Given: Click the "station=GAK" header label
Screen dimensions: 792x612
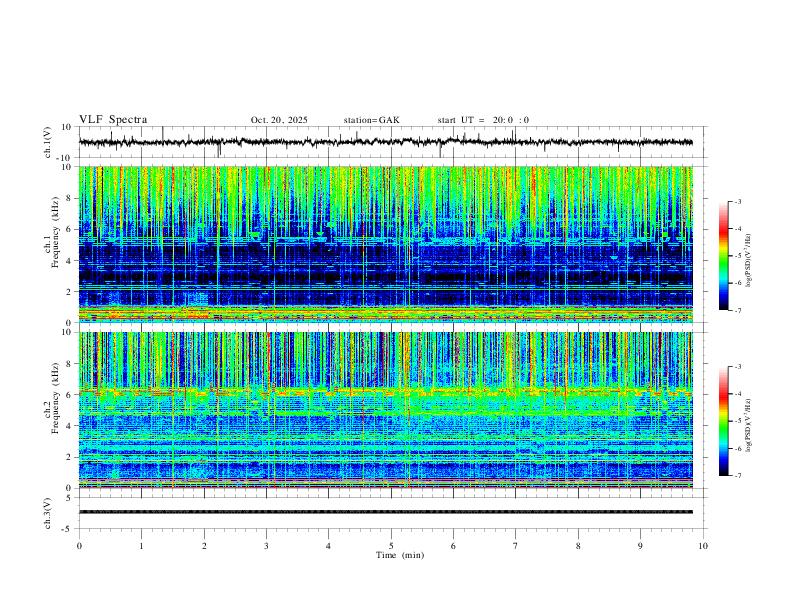Looking at the screenshot, I should pos(371,120).
